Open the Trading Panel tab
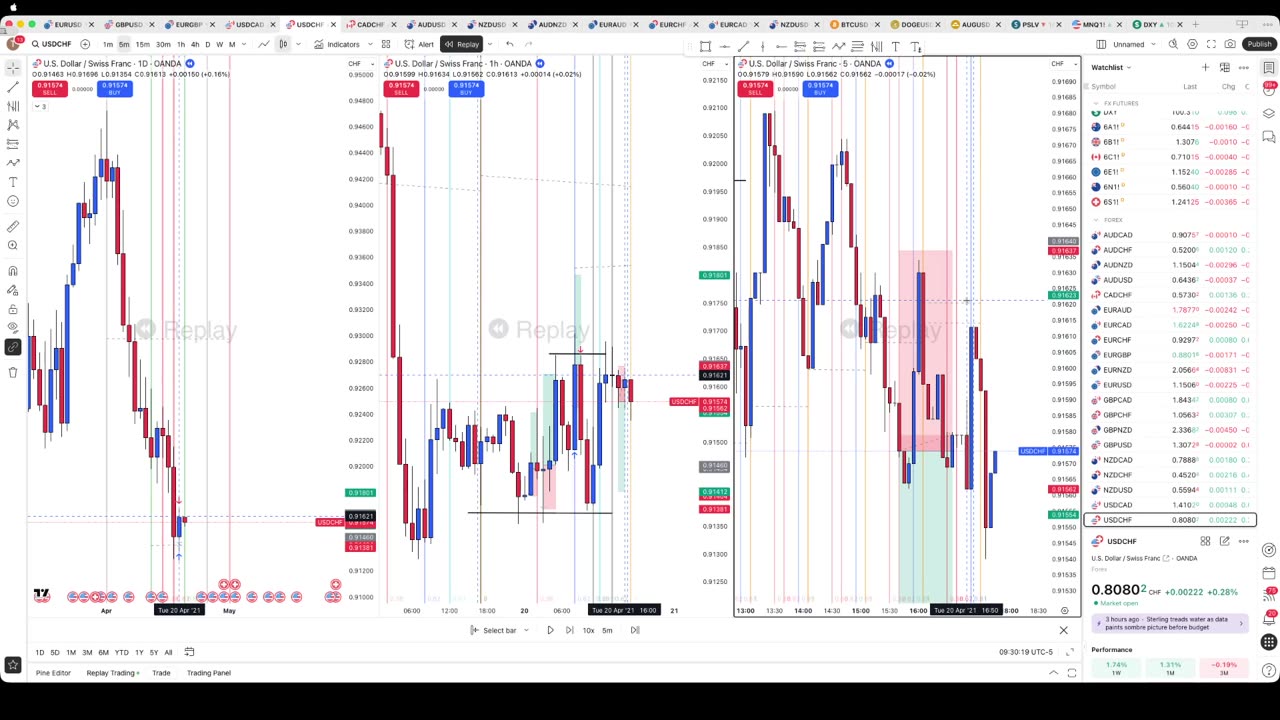The width and height of the screenshot is (1280, 720). 208,673
